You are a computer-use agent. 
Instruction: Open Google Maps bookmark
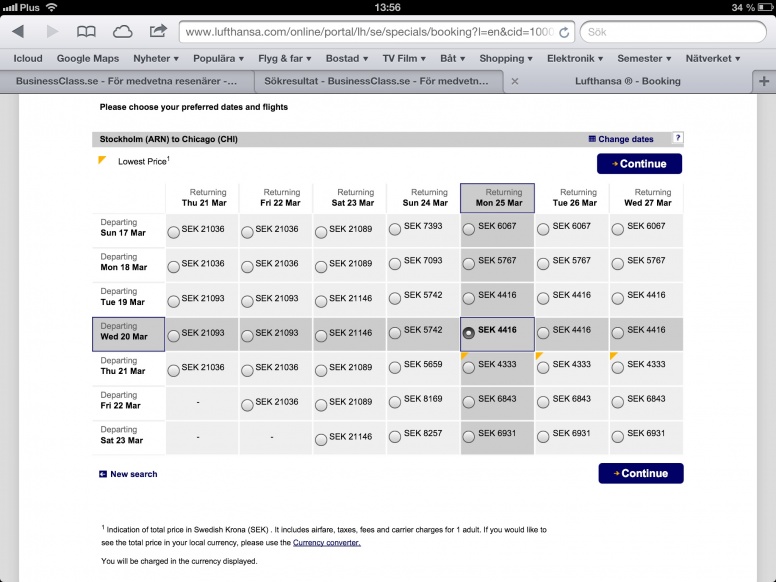(x=87, y=59)
